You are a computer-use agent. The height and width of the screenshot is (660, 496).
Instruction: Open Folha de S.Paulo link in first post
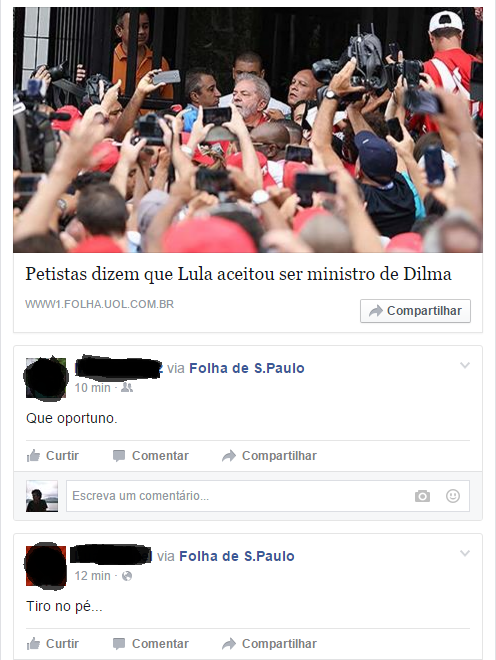(x=247, y=368)
